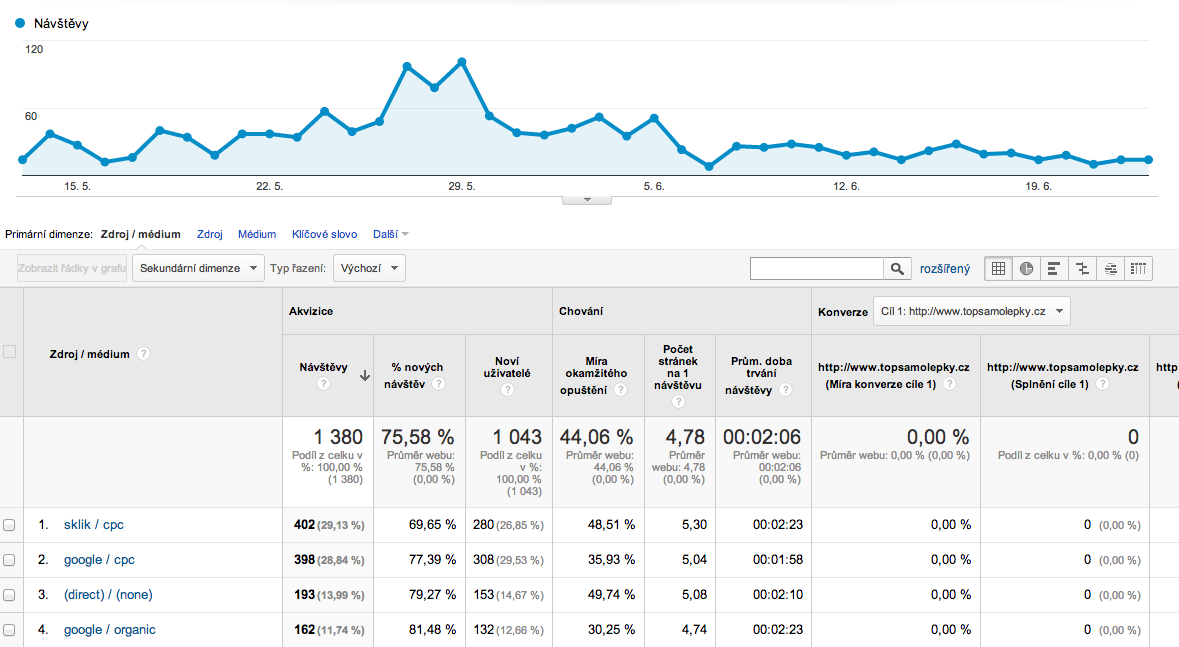Click the Zobrazit řádky v grafu button

(72, 269)
